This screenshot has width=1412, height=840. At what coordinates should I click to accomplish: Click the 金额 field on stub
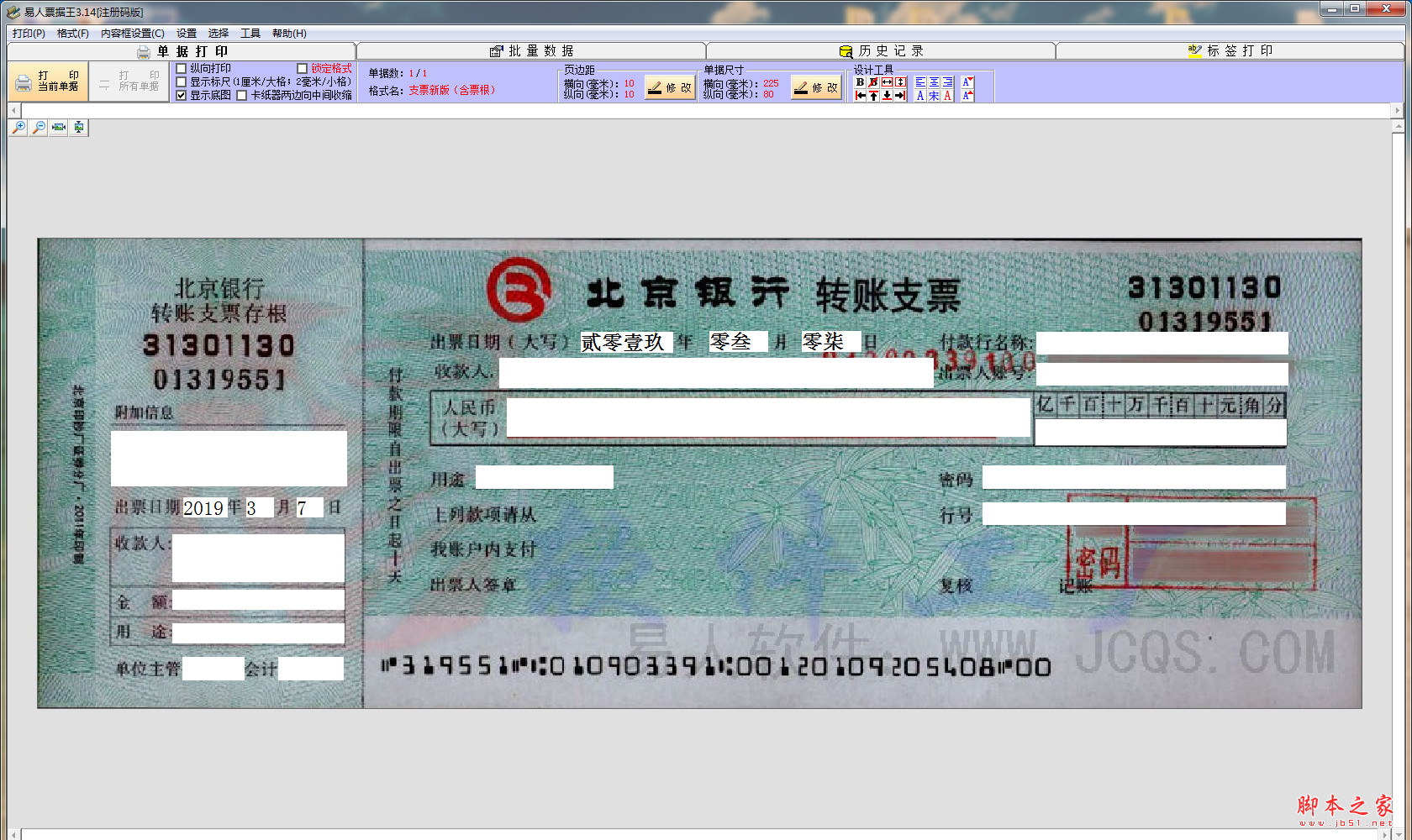click(x=258, y=600)
